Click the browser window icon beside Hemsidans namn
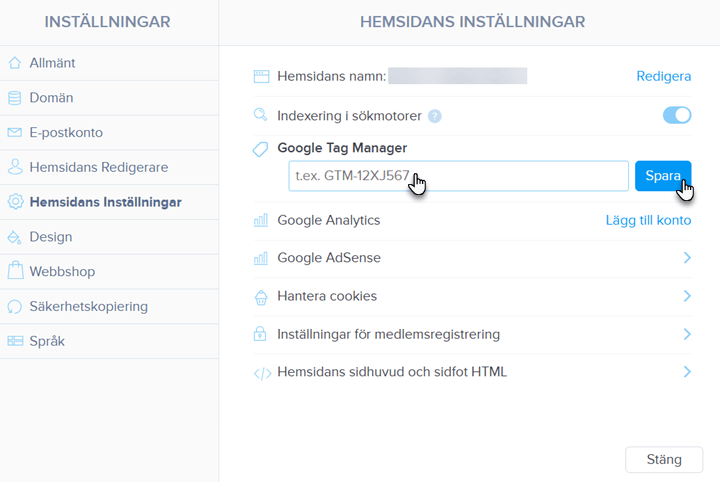This screenshot has width=720, height=482. [261, 76]
